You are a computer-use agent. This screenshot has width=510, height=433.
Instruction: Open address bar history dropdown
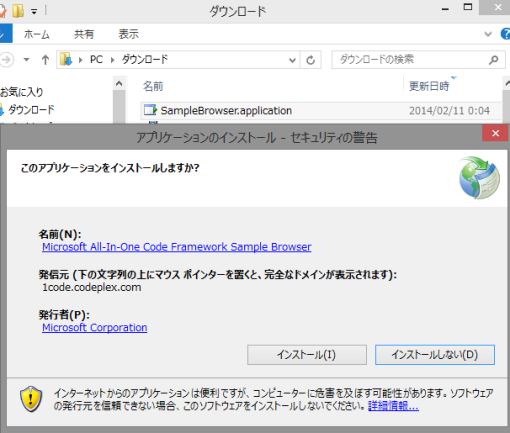point(292,60)
